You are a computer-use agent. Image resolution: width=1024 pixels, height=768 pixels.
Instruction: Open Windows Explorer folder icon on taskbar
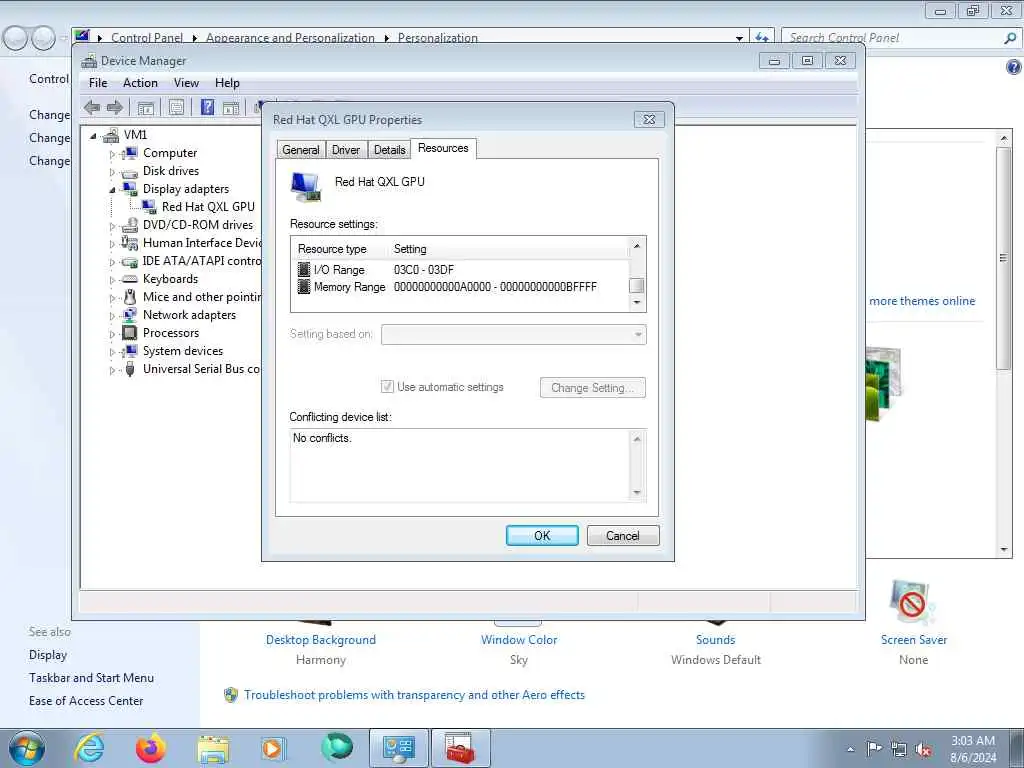pyautogui.click(x=213, y=749)
